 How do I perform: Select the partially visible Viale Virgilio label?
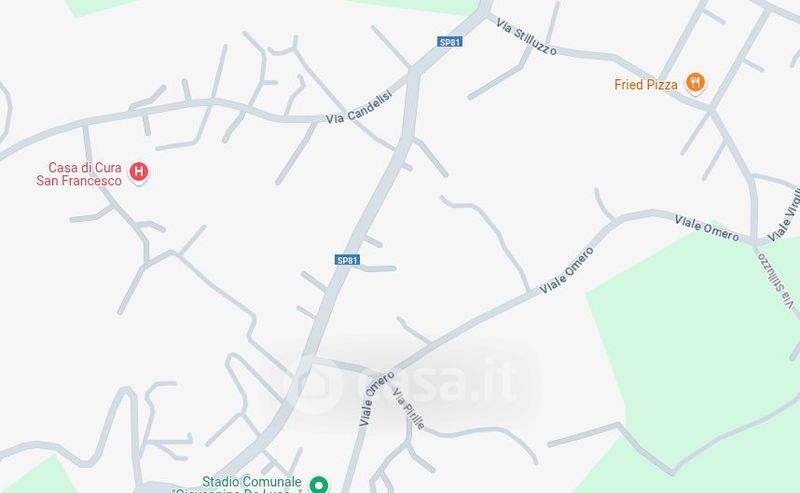pyautogui.click(x=784, y=215)
